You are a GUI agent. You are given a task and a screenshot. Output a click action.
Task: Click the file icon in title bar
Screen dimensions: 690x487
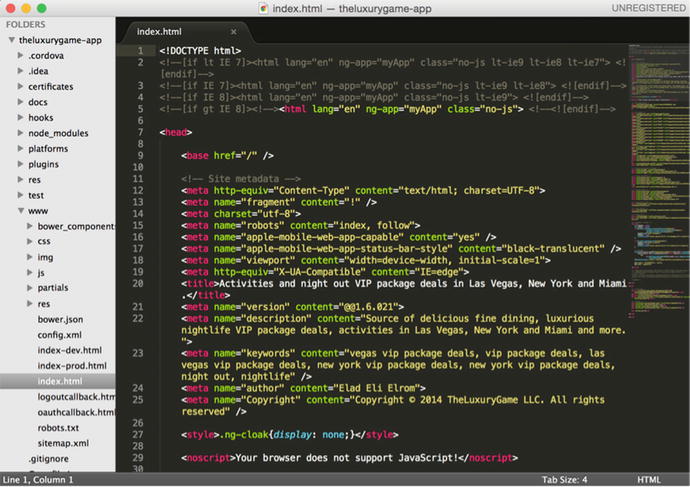[x=263, y=8]
